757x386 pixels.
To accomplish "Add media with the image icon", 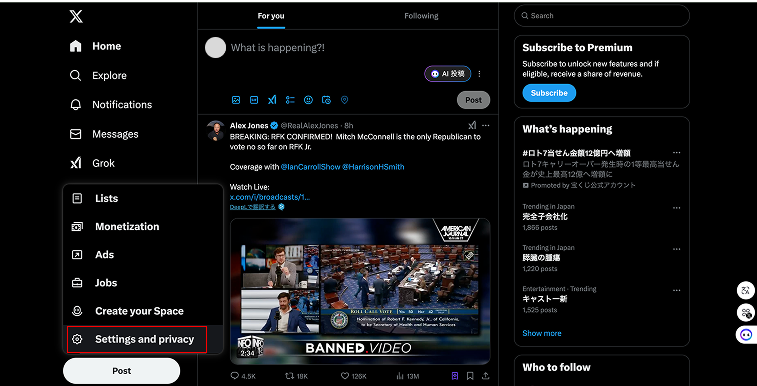I will [x=236, y=100].
